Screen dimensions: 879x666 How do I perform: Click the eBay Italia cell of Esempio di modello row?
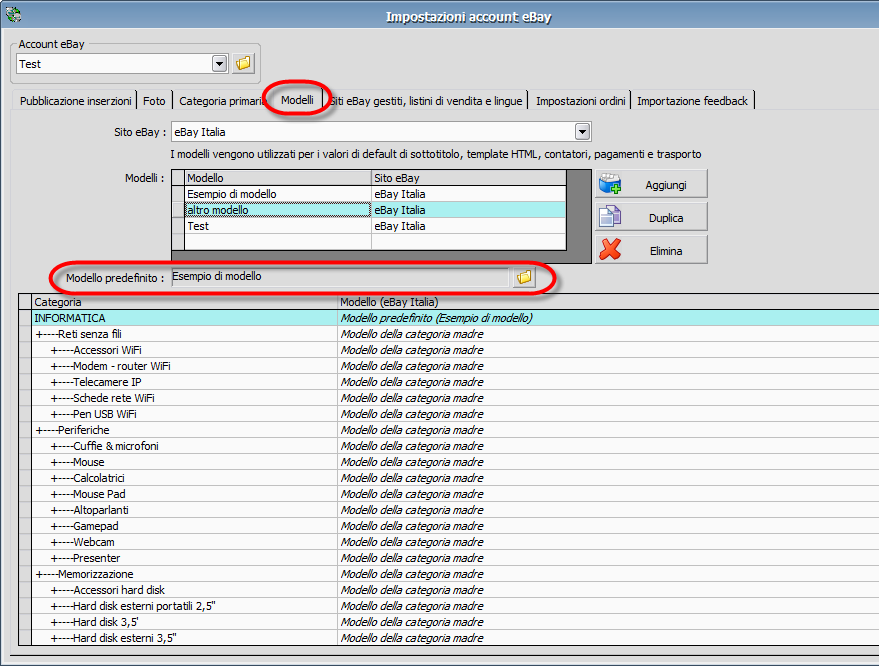pyautogui.click(x=469, y=194)
